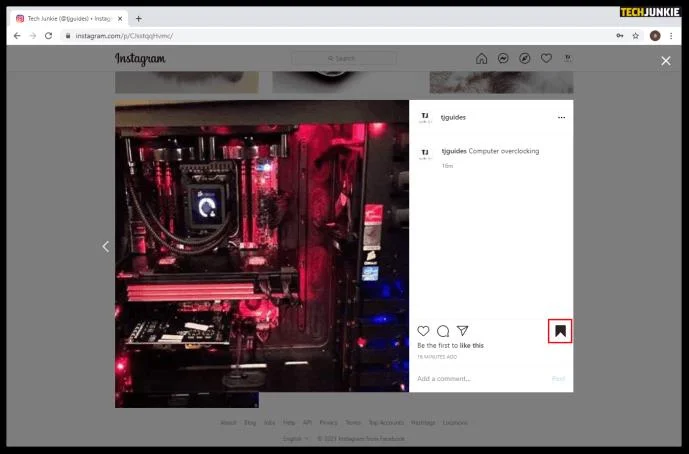
Task: Open a new browser tab
Action: [x=138, y=18]
